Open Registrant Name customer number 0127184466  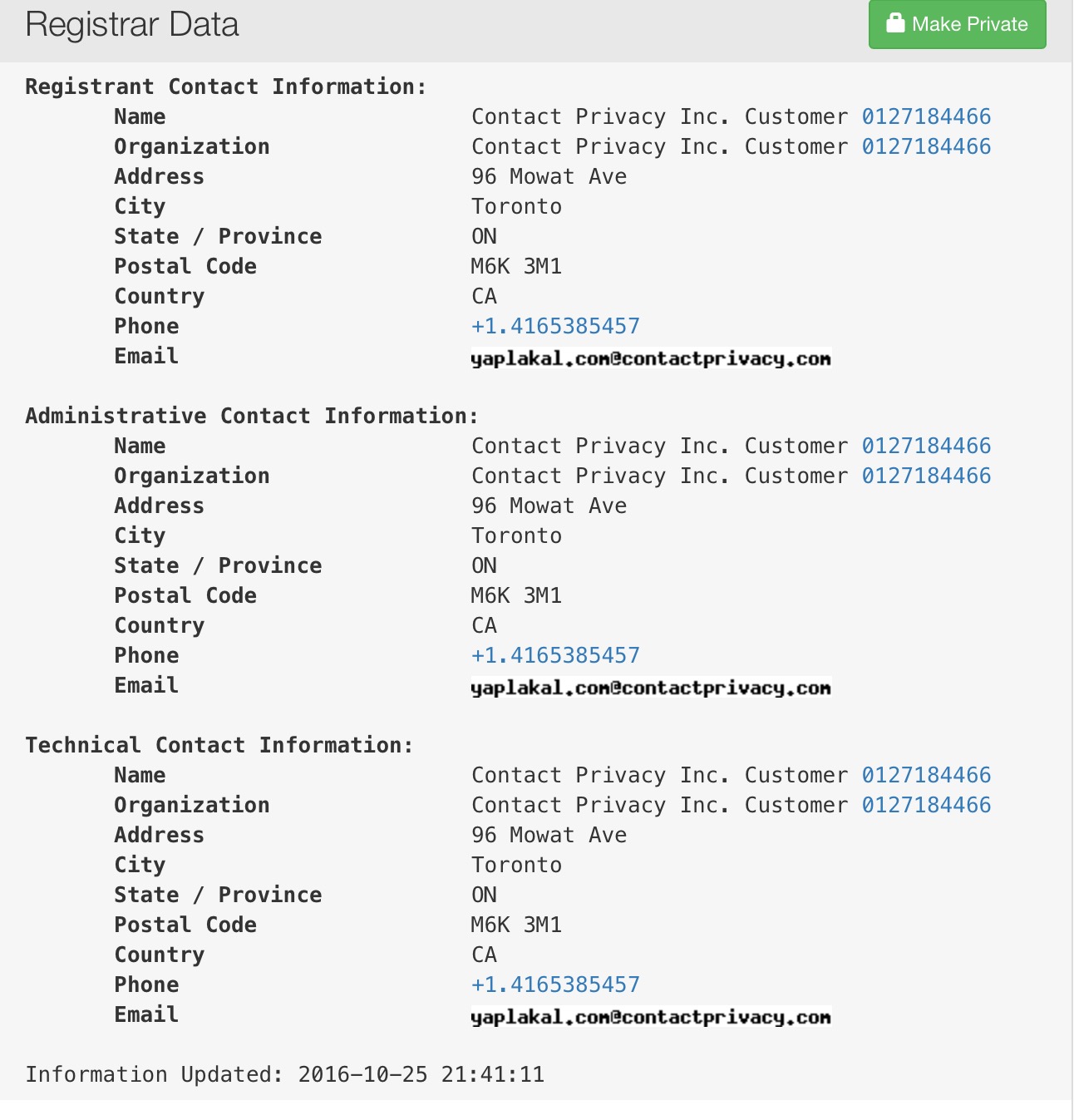pyautogui.click(x=926, y=116)
